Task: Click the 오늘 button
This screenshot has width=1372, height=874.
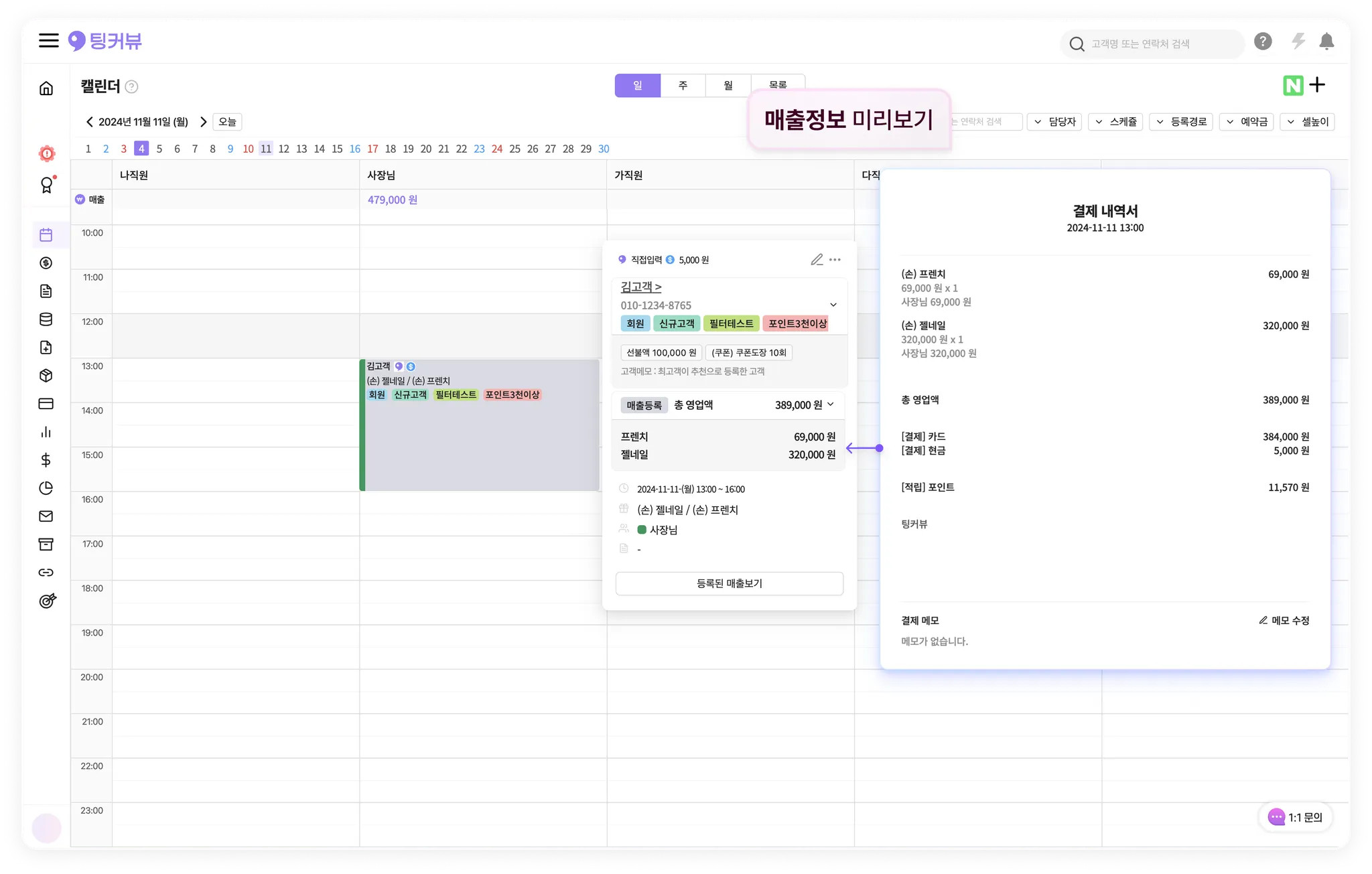Action: pyautogui.click(x=227, y=122)
